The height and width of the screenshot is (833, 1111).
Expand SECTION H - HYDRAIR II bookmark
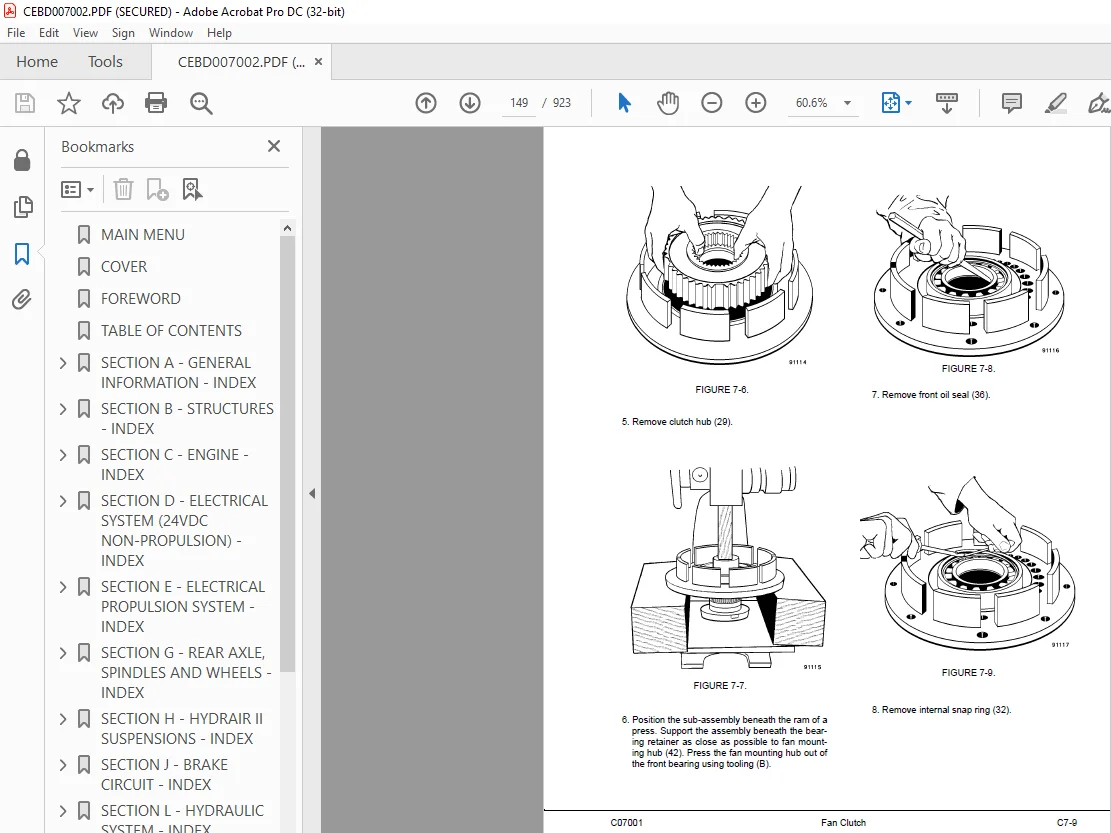coord(63,719)
